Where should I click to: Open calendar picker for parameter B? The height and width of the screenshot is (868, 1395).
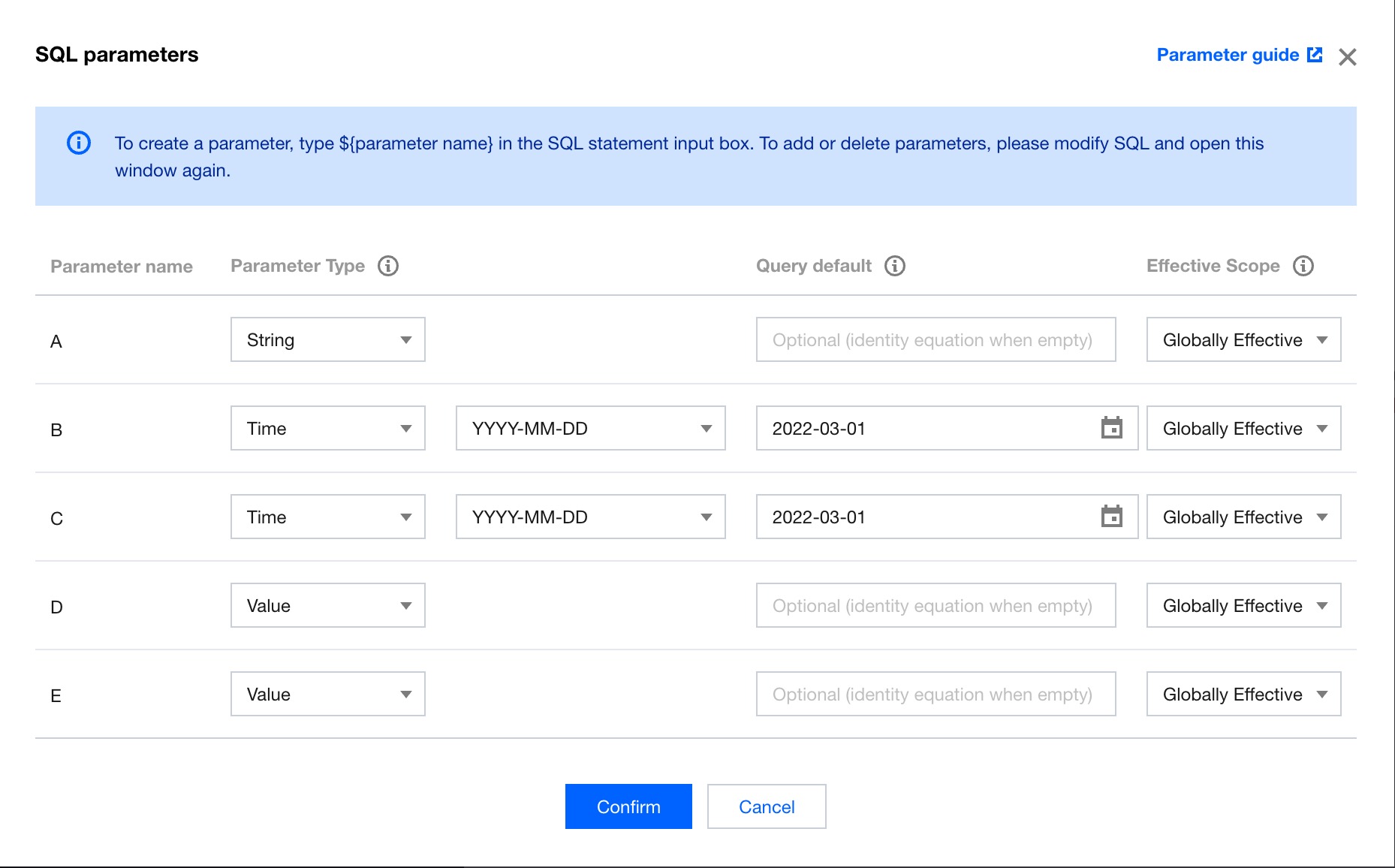pyautogui.click(x=1111, y=428)
